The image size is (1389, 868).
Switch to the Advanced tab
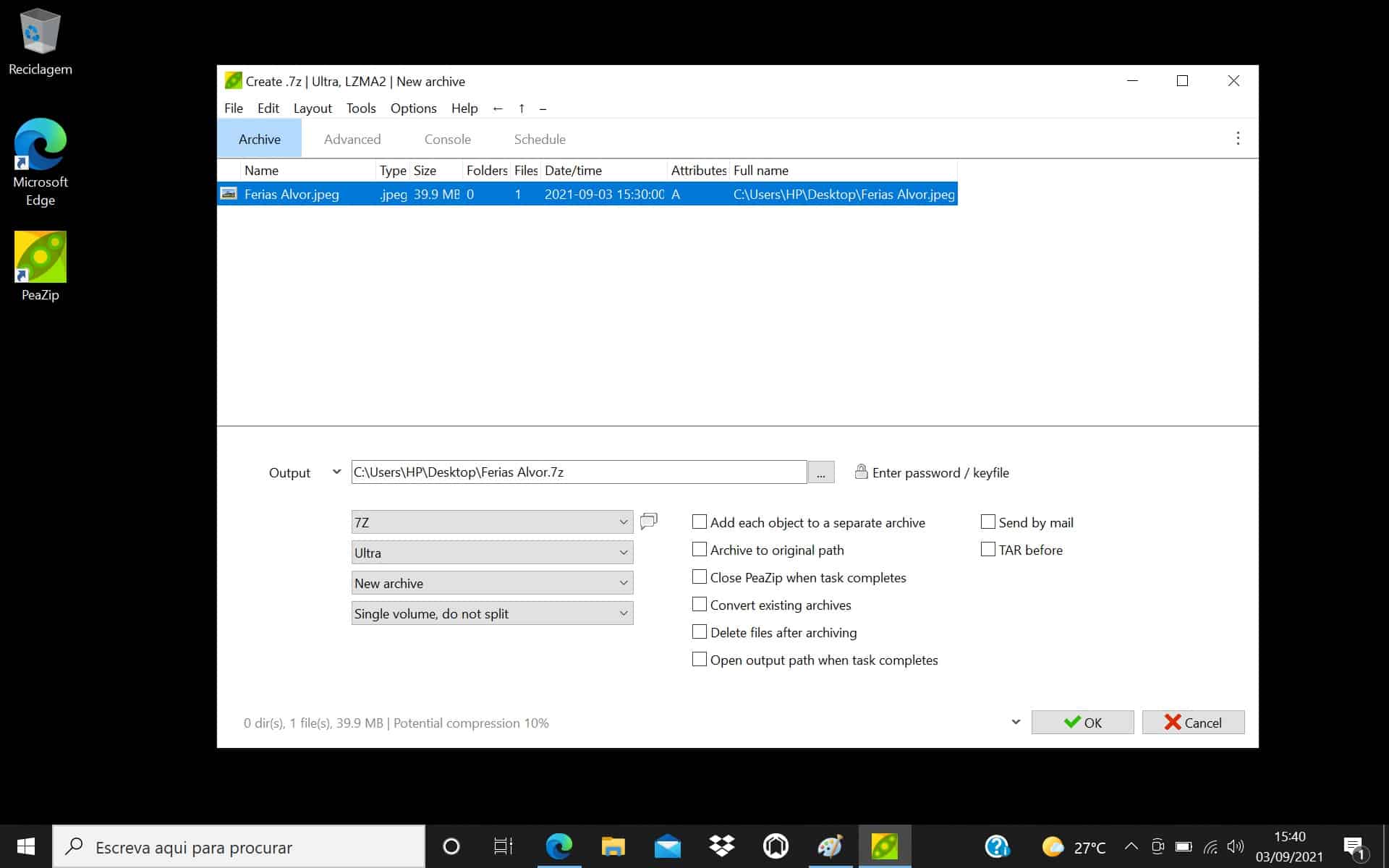pyautogui.click(x=352, y=139)
